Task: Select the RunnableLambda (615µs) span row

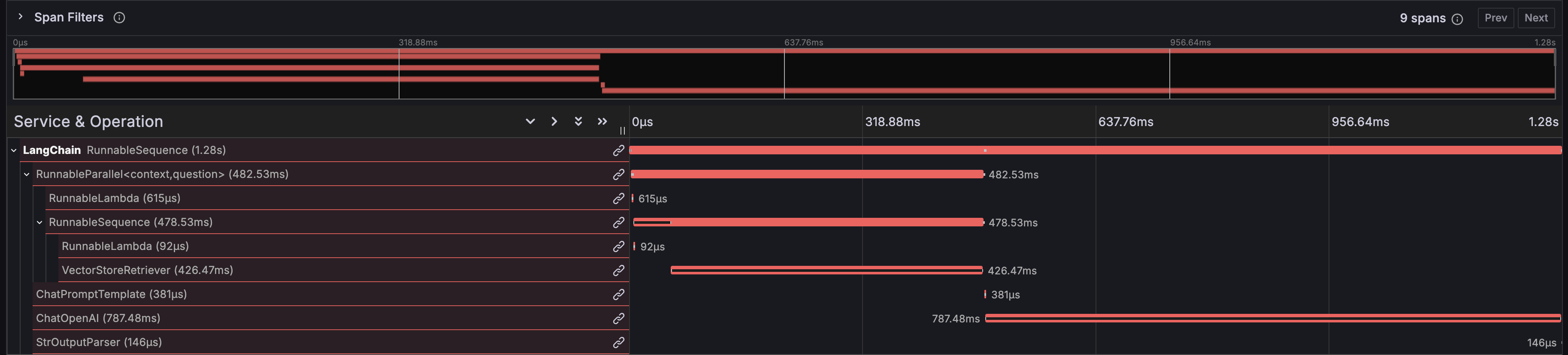Action: (337, 198)
